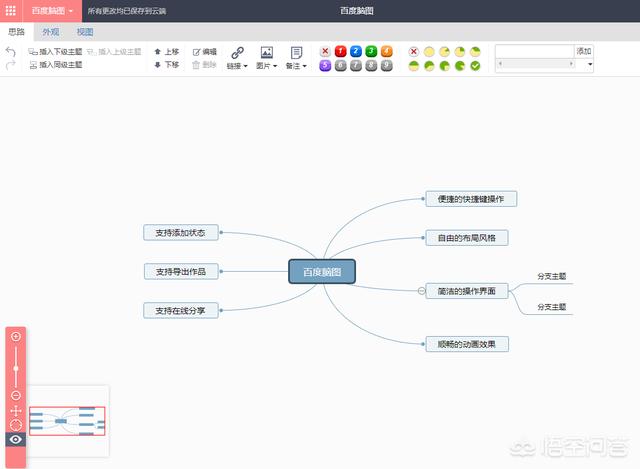Move node down with 下移

tap(167, 64)
